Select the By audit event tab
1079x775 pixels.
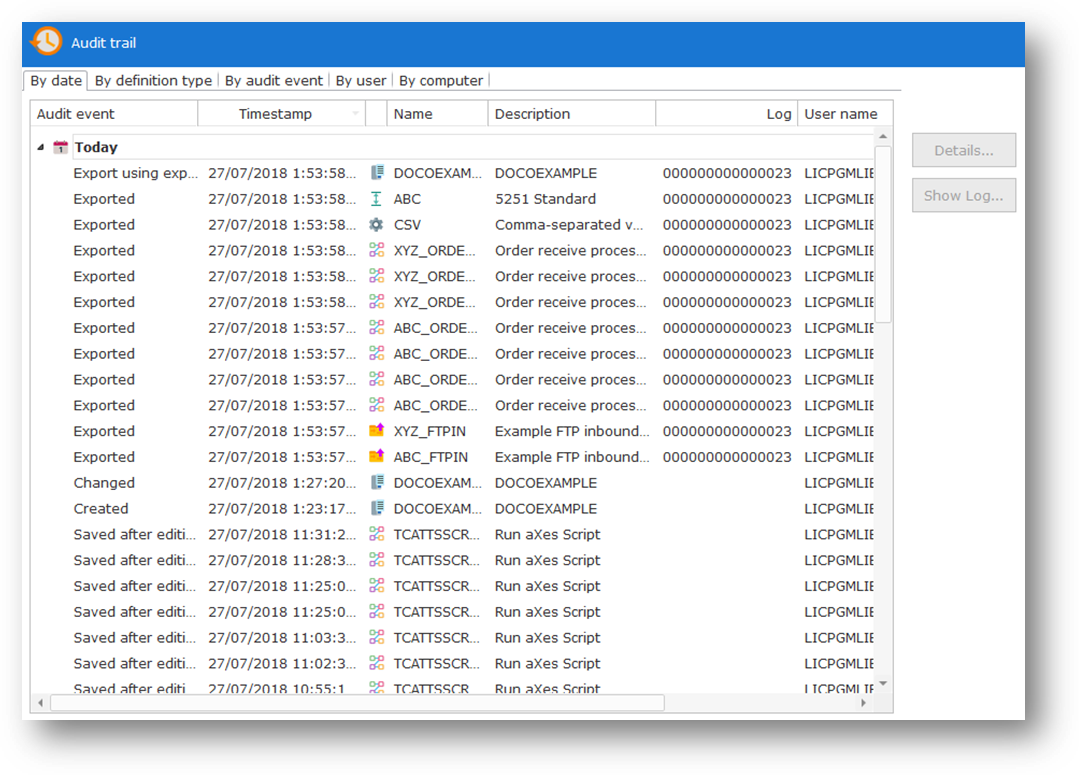[x=274, y=81]
